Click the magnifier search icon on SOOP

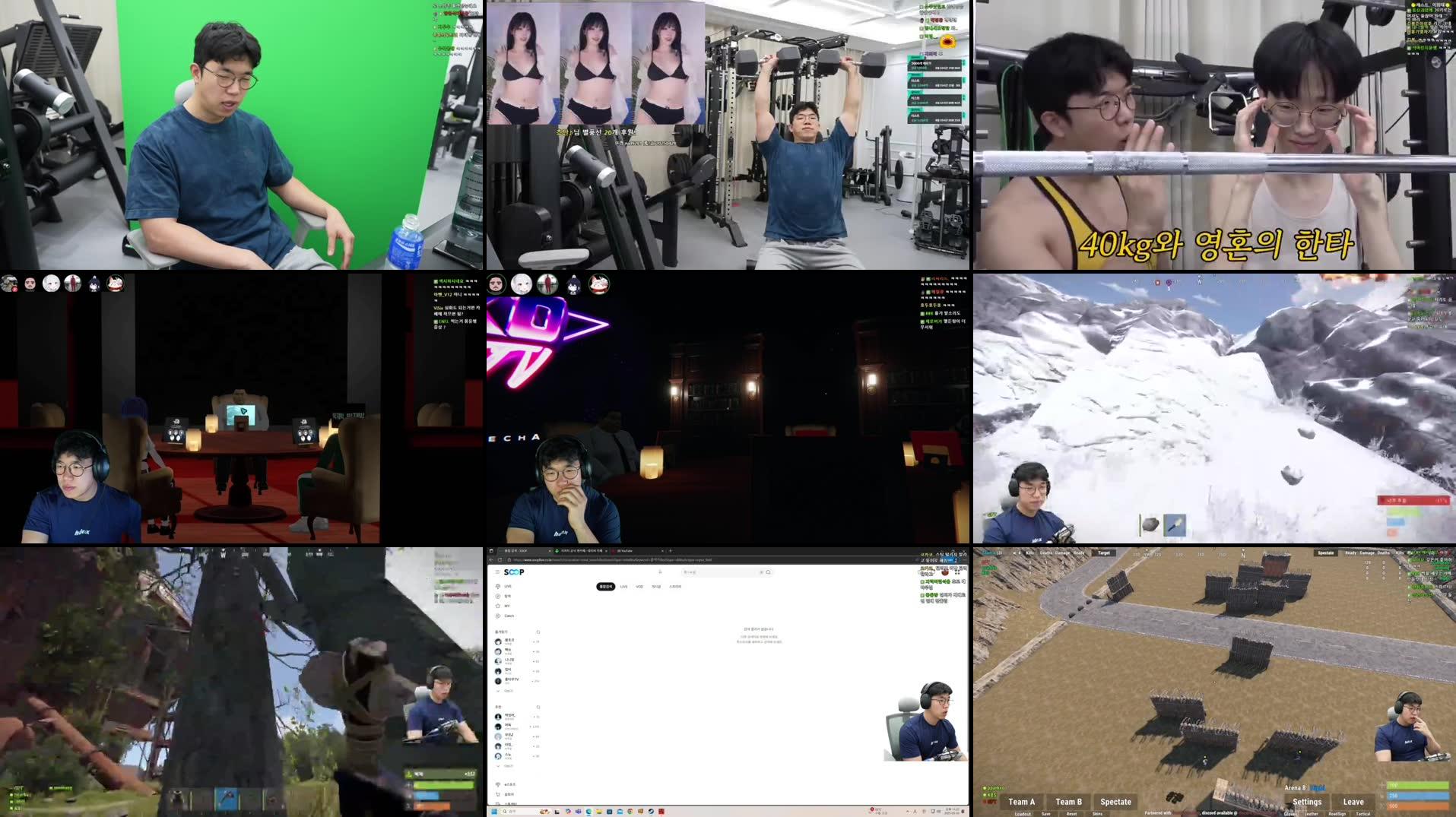click(x=768, y=572)
